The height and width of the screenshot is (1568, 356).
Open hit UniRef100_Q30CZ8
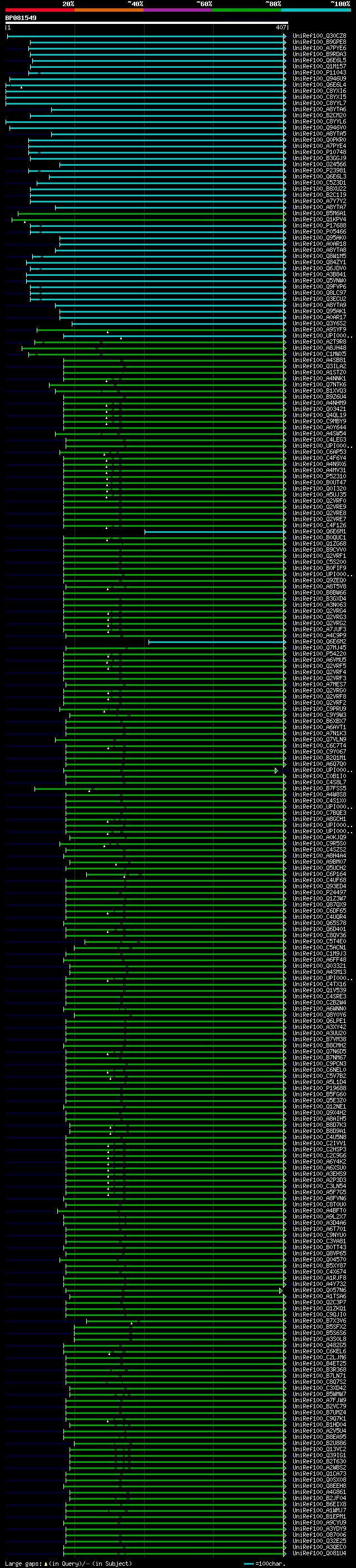tap(319, 36)
